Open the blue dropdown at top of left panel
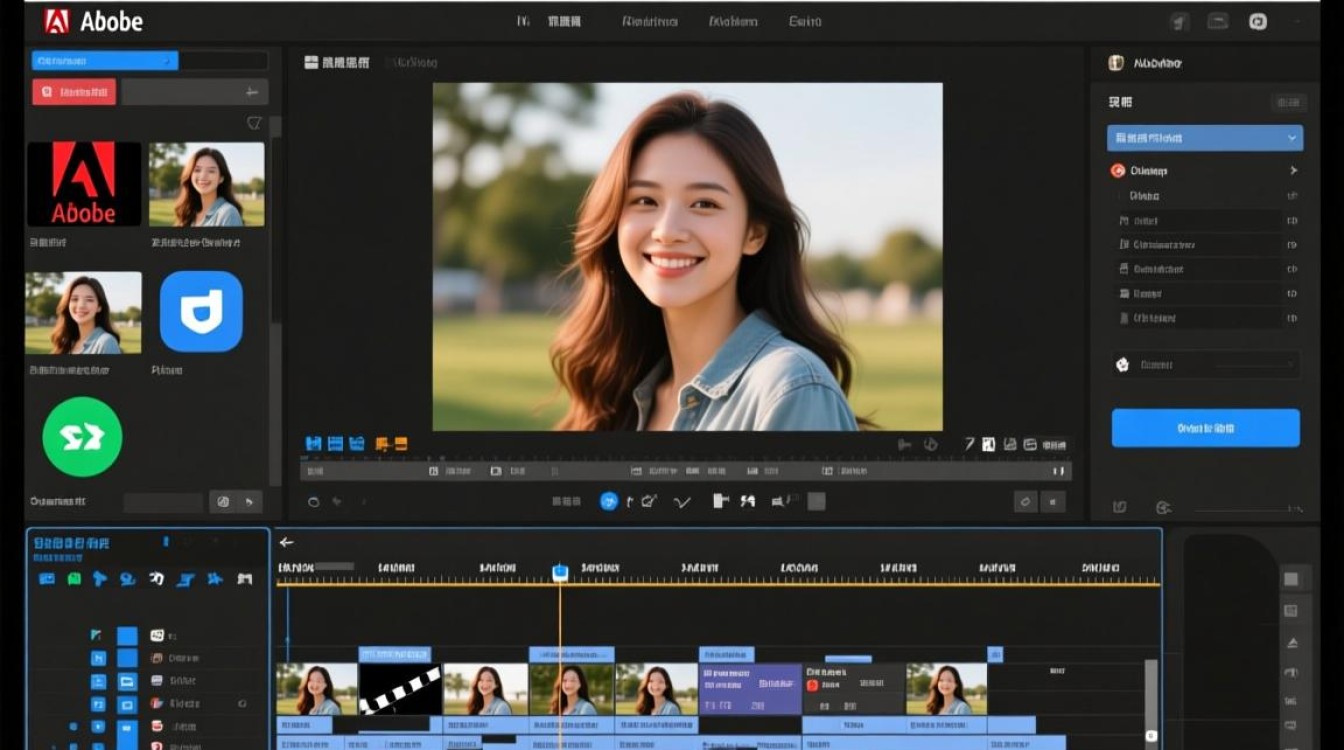The height and width of the screenshot is (750, 1344). click(x=105, y=61)
